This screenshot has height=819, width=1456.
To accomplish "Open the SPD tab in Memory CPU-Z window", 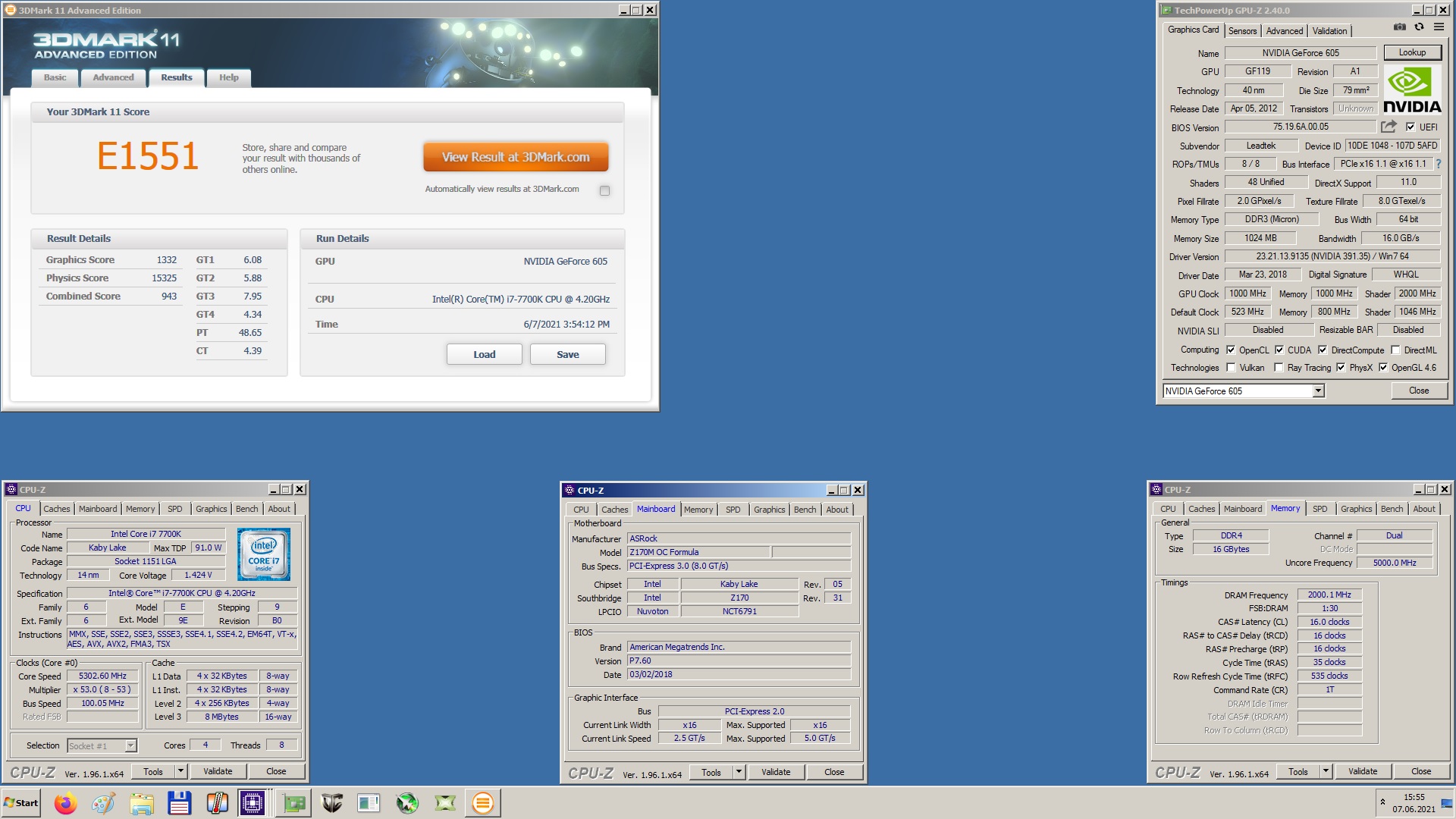I will pos(1319,509).
